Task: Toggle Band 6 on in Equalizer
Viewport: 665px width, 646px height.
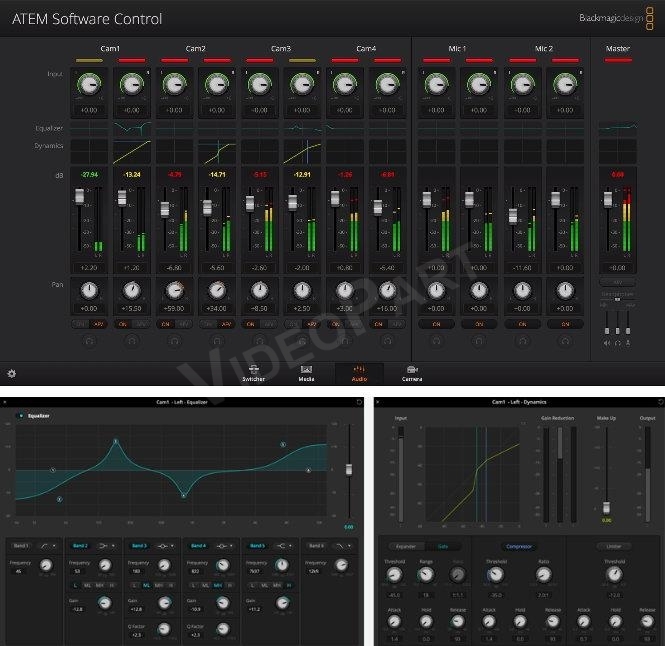Action: (316, 545)
